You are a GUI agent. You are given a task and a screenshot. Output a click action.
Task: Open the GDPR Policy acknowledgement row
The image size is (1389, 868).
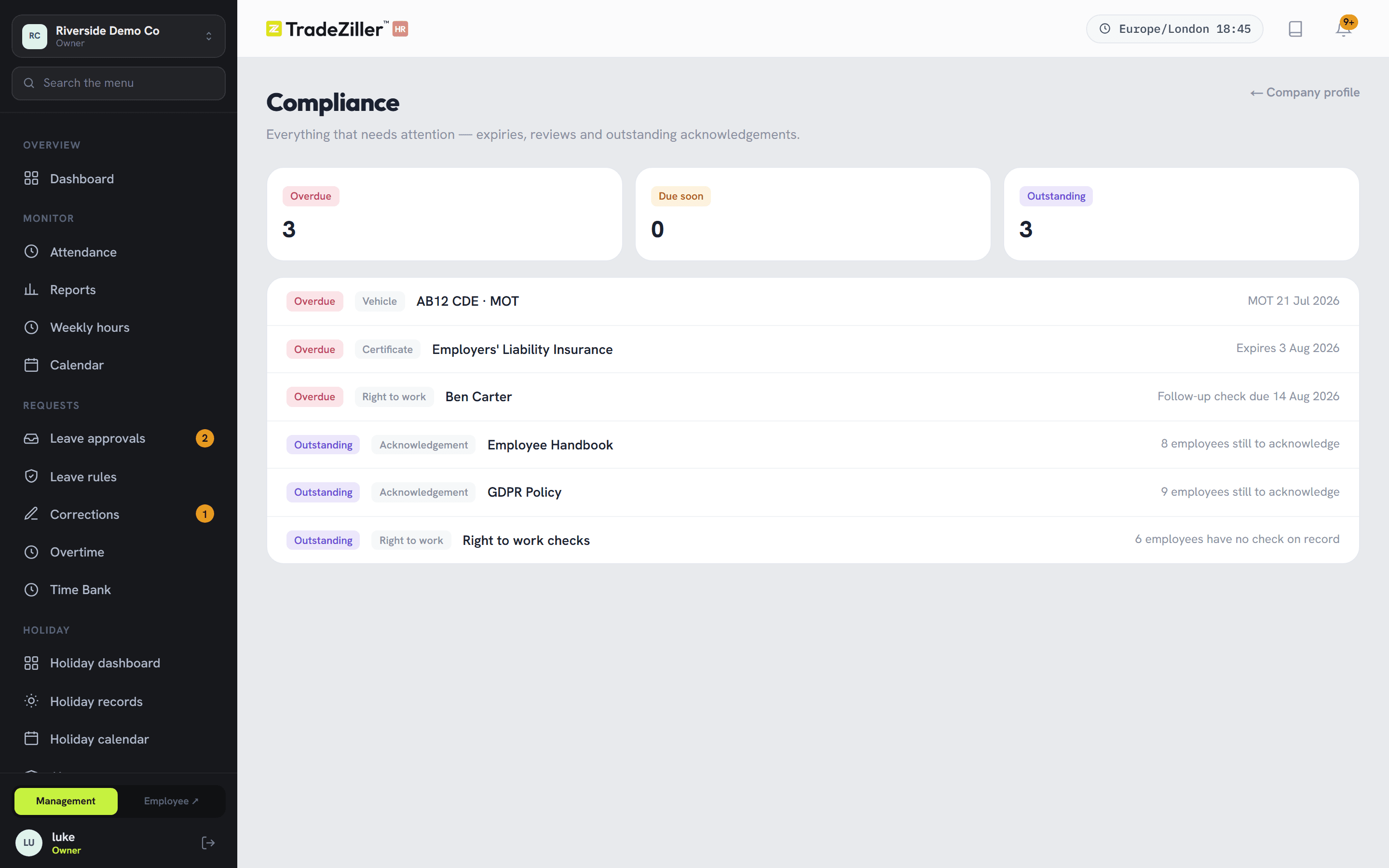(813, 492)
